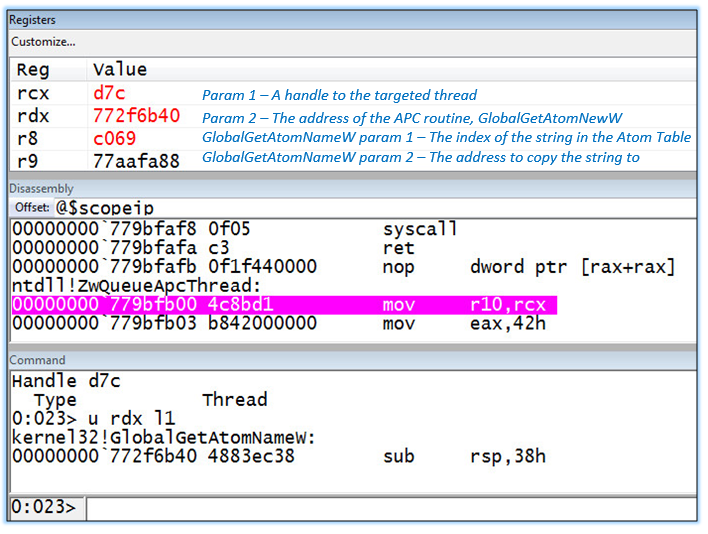Screen dimensions: 708x534
Task: Select the rcx register name
Action: [32, 95]
